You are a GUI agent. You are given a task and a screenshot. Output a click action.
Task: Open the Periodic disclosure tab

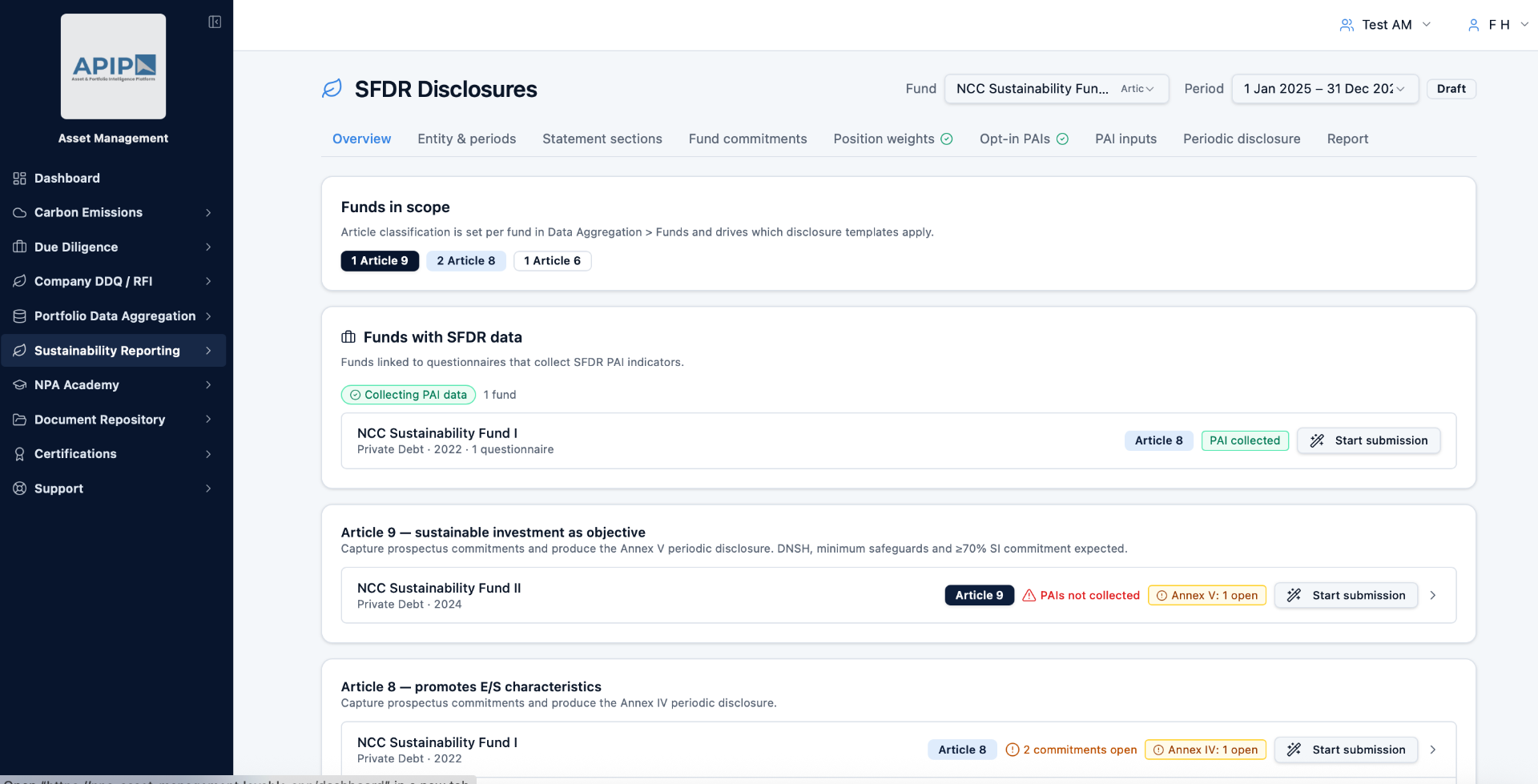[1242, 139]
